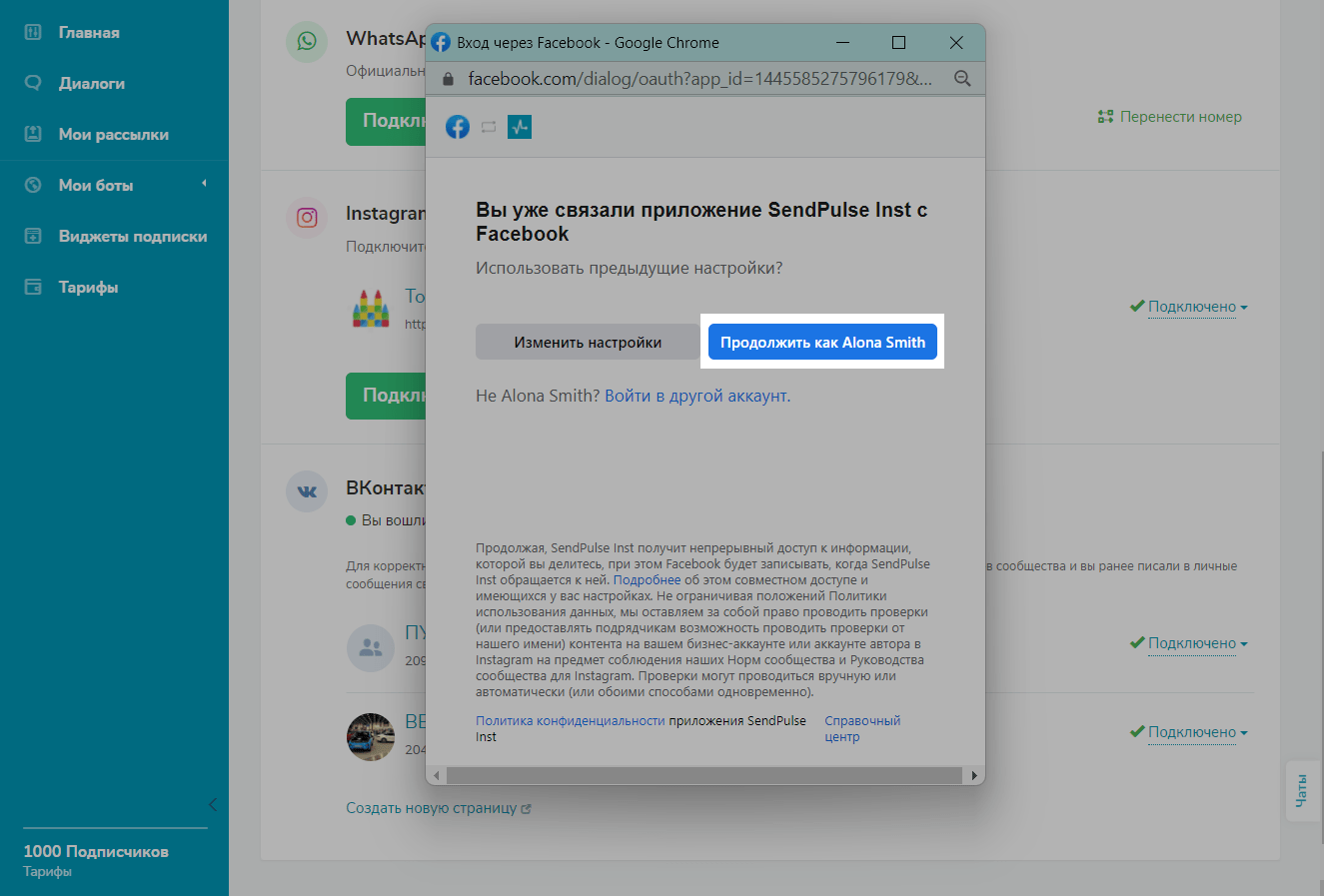This screenshot has height=896, width=1324.
Task: Click the car photo VK community avatar
Action: [371, 737]
